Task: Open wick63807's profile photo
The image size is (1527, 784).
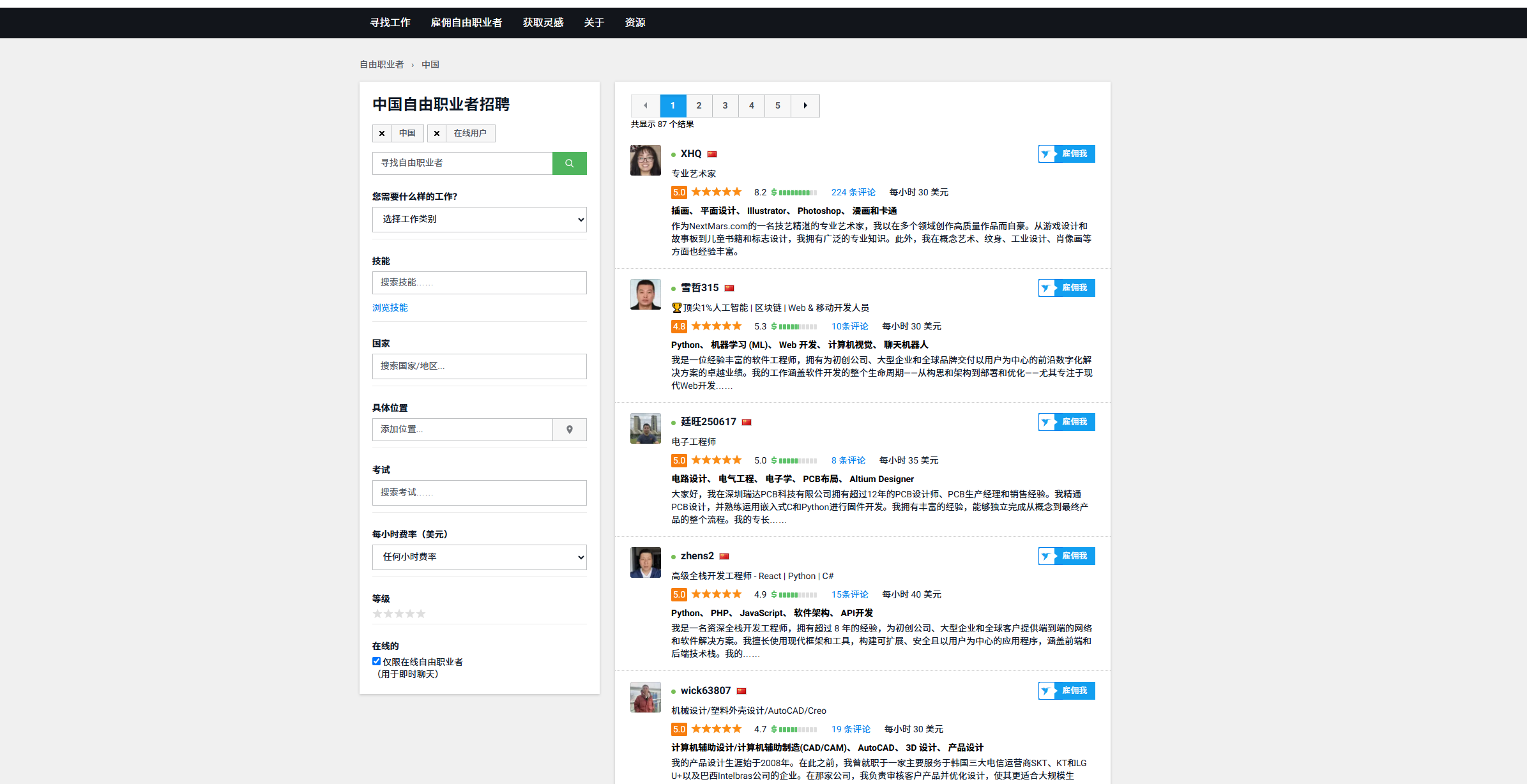Action: tap(646, 697)
